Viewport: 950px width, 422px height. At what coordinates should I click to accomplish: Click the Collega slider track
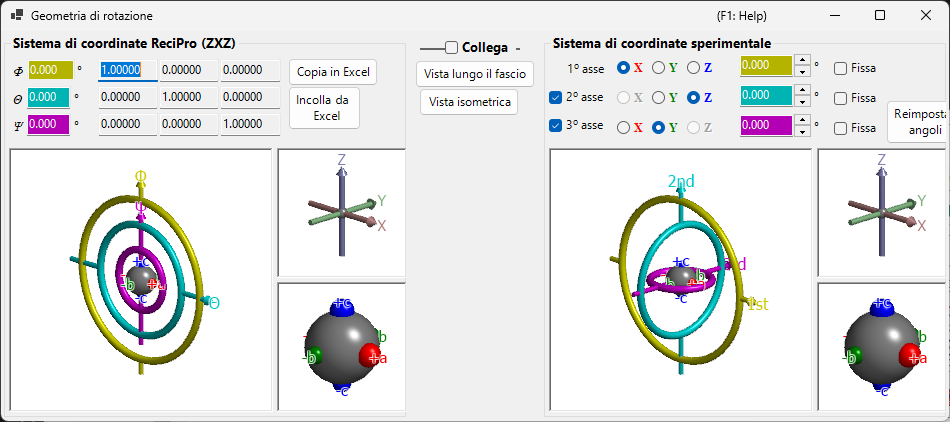[x=432, y=48]
